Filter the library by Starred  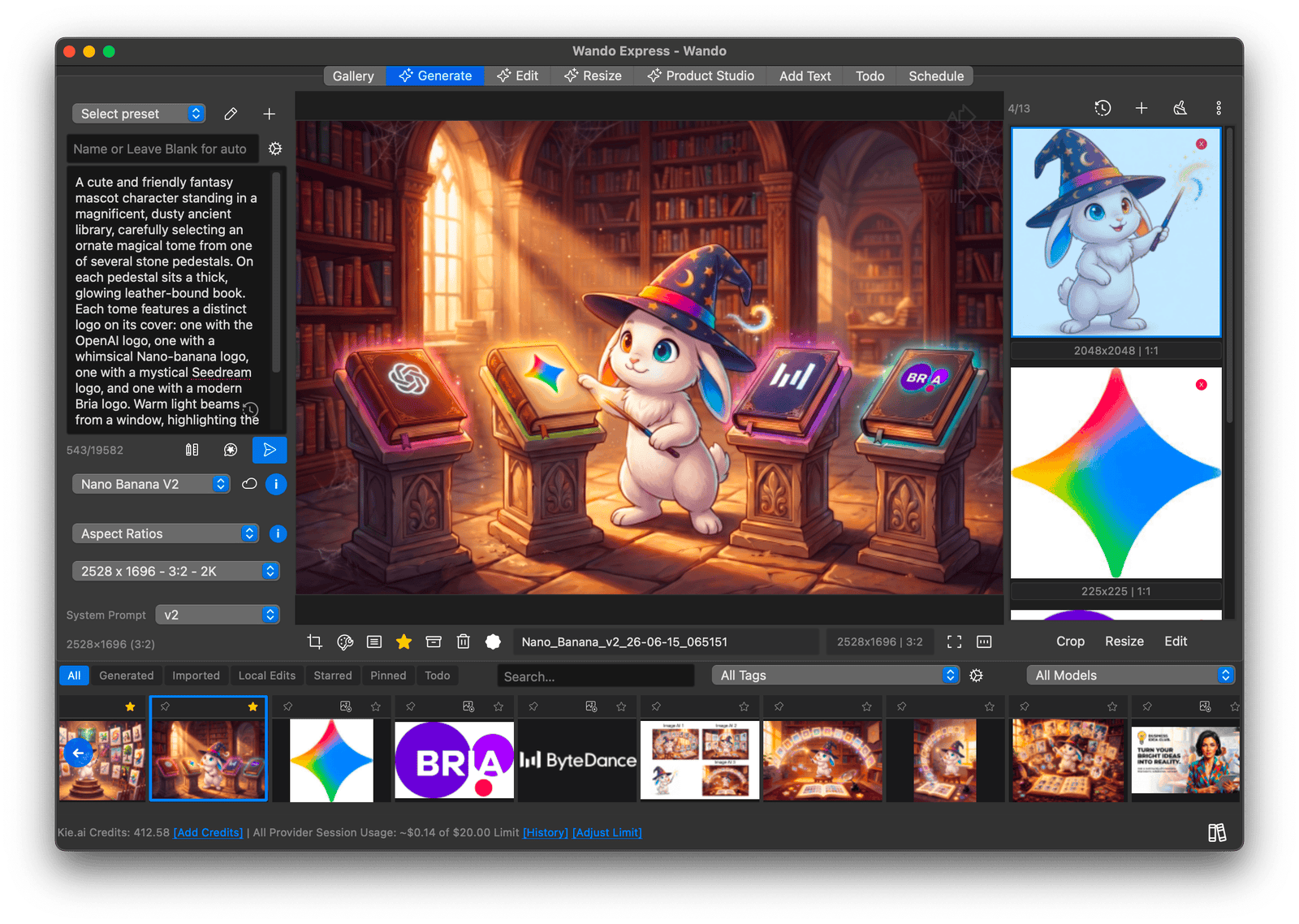(x=333, y=676)
